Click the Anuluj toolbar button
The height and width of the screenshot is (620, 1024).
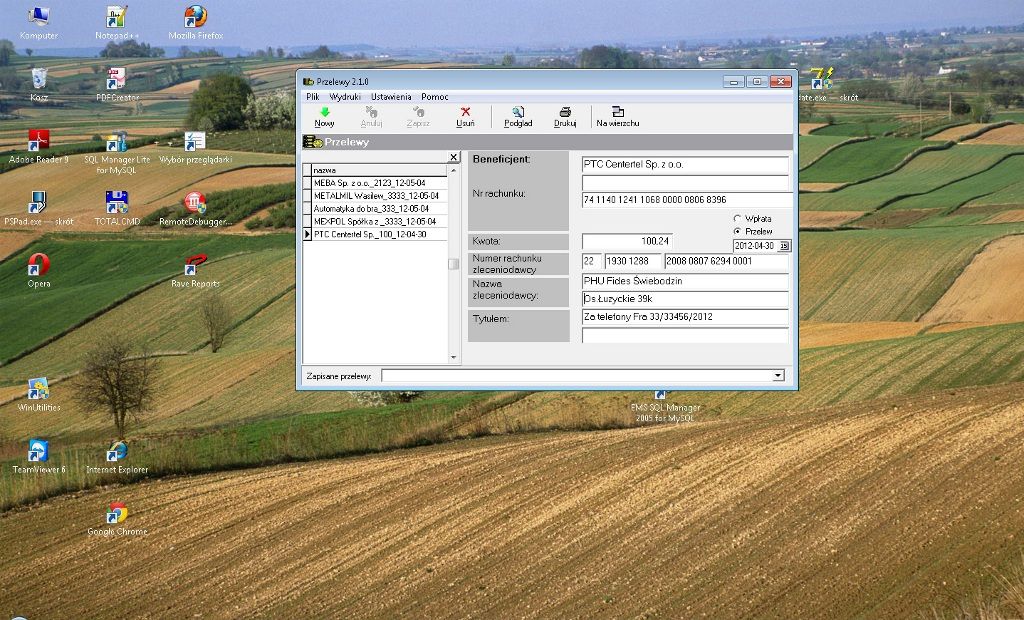(x=371, y=117)
